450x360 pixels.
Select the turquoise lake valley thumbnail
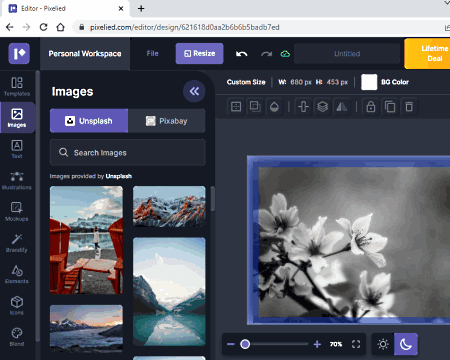[169, 292]
